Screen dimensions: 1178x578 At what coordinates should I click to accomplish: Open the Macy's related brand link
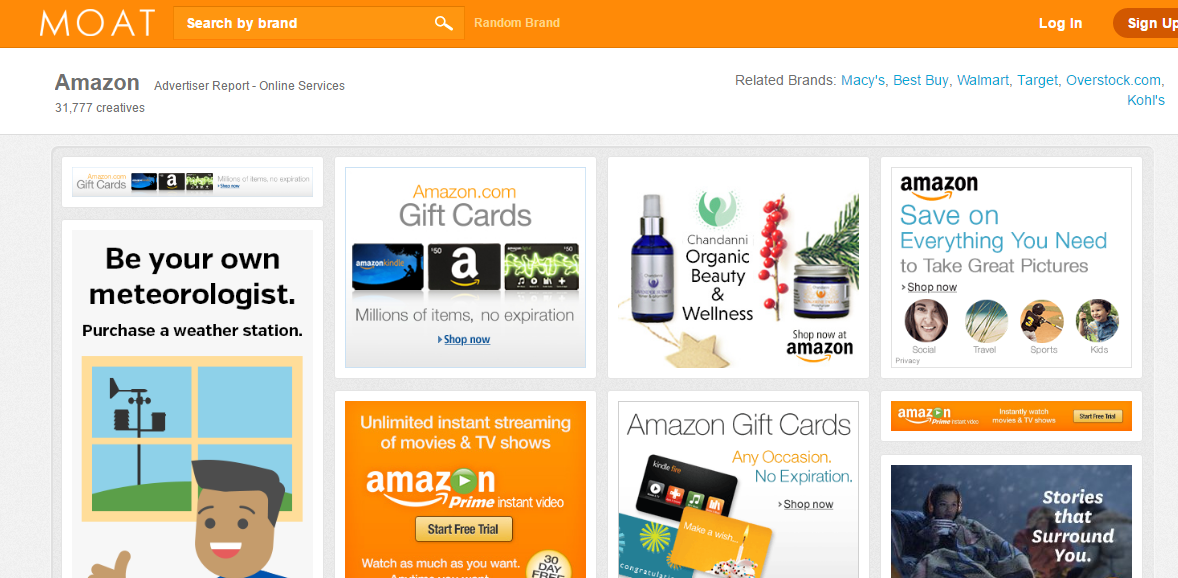[x=863, y=80]
